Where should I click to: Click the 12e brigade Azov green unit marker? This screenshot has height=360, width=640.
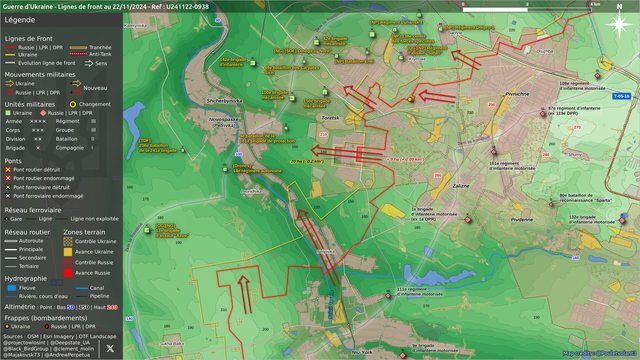point(147,230)
